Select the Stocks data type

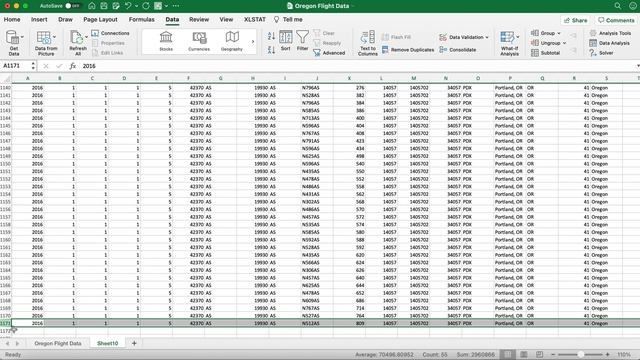coord(166,41)
